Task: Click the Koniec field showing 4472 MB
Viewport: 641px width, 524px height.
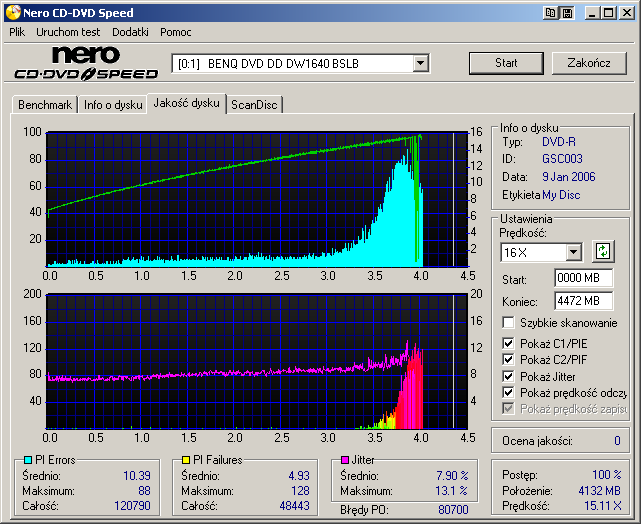Action: 584,301
